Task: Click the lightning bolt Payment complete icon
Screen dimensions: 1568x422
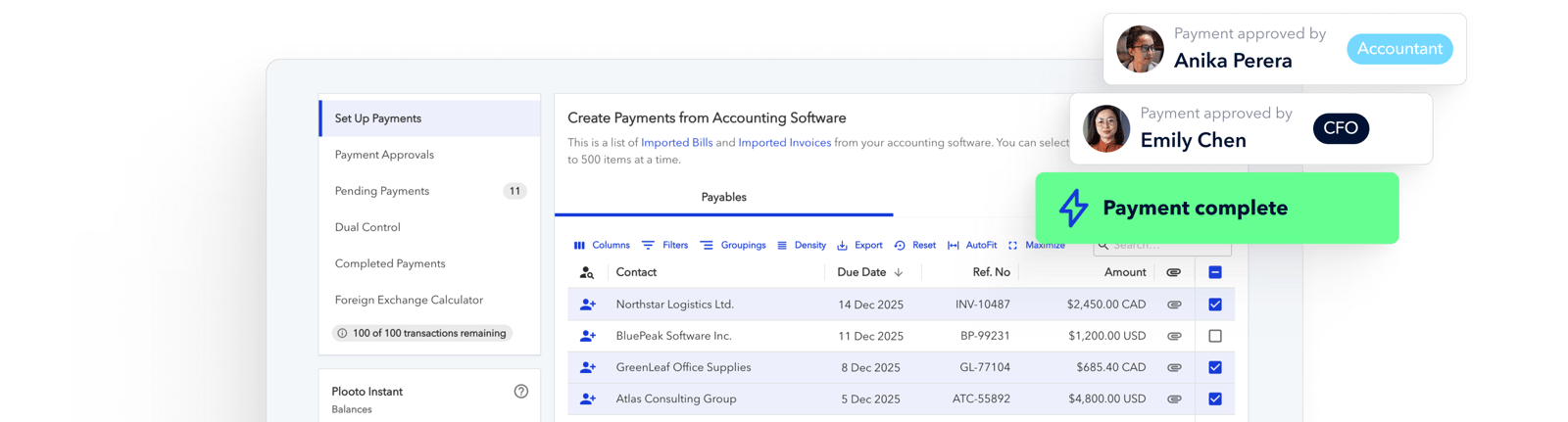Action: 1074,208
